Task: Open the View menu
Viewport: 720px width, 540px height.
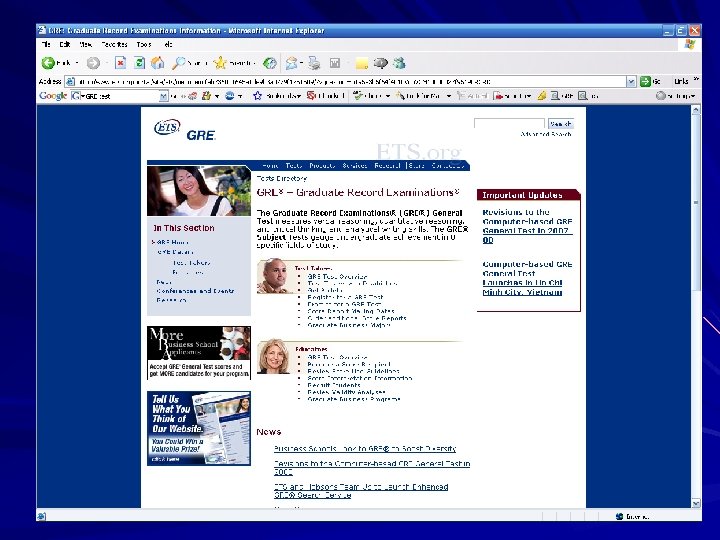Action: point(85,45)
